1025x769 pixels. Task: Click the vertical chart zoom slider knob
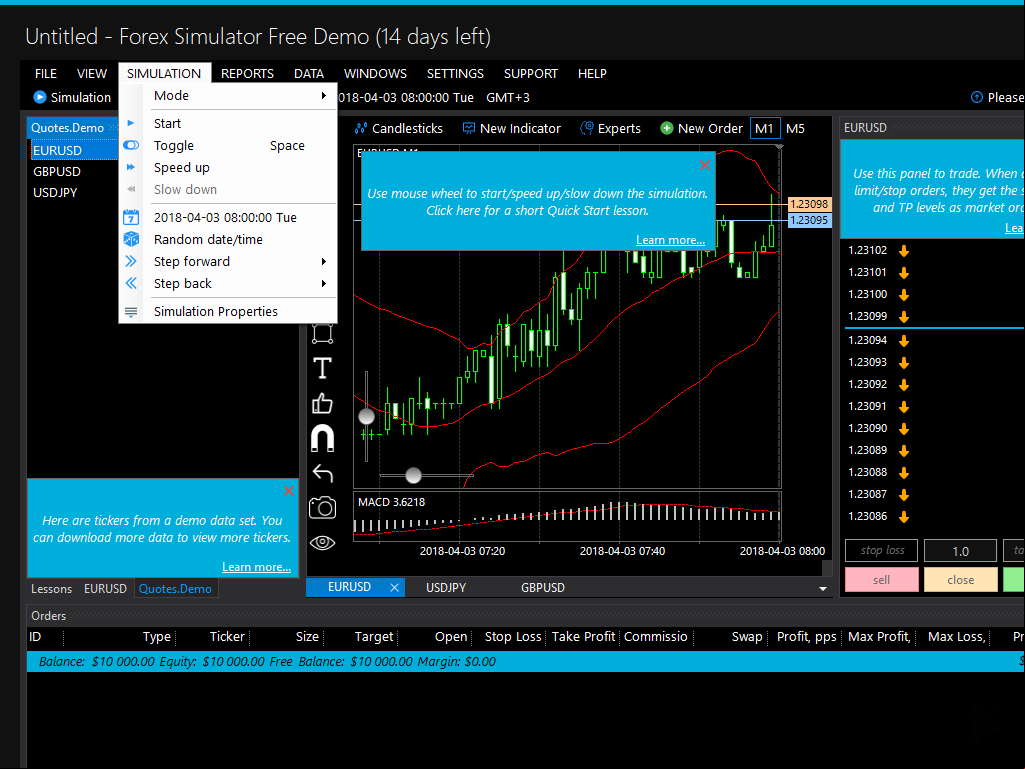367,416
